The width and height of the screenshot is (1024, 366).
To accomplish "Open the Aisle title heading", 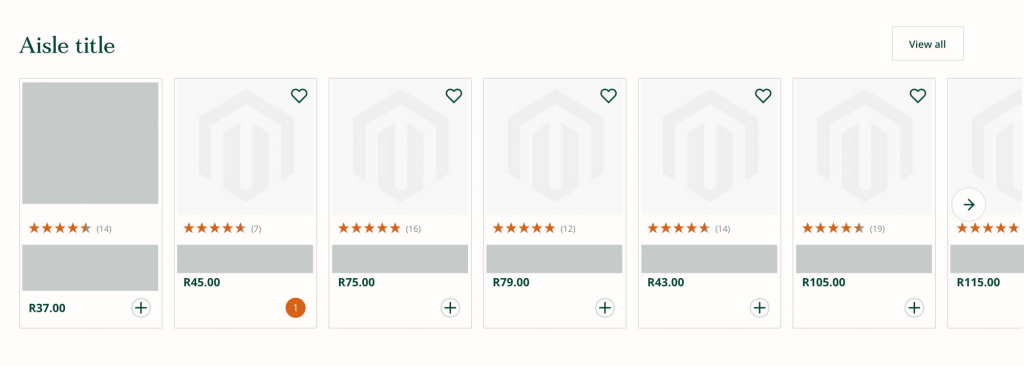I will click(67, 45).
